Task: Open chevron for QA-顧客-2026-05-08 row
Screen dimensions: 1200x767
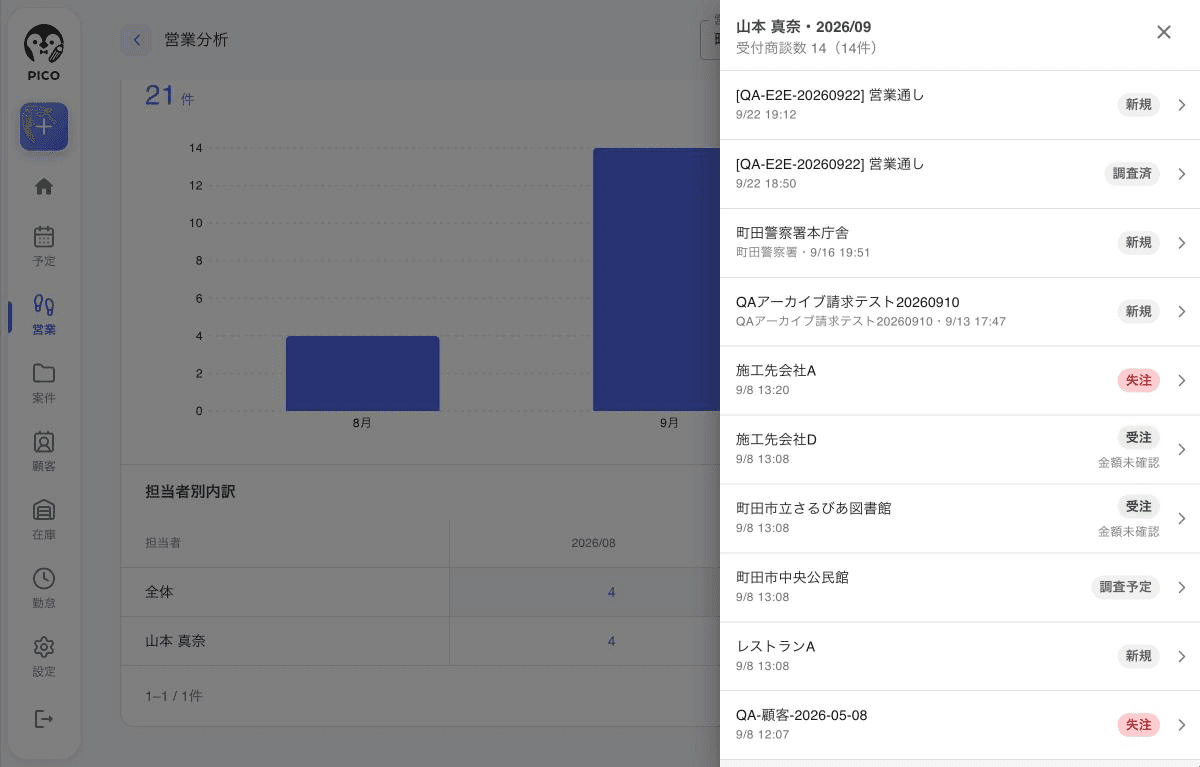Action: point(1182,725)
